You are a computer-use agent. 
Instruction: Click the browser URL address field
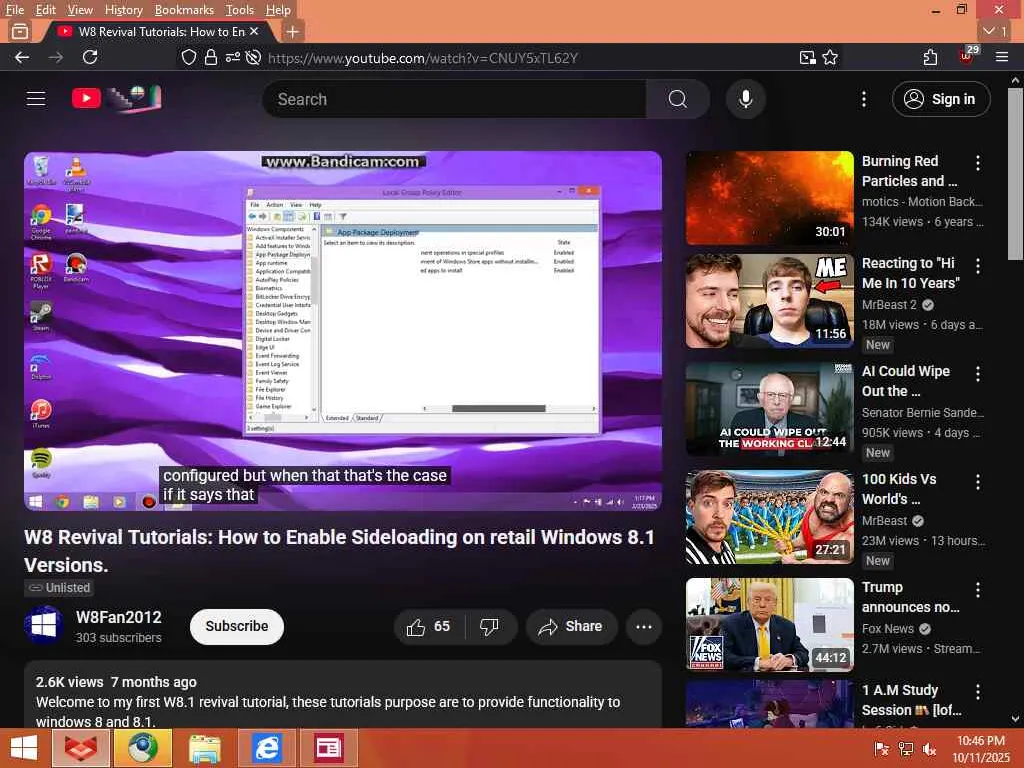pyautogui.click(x=423, y=58)
